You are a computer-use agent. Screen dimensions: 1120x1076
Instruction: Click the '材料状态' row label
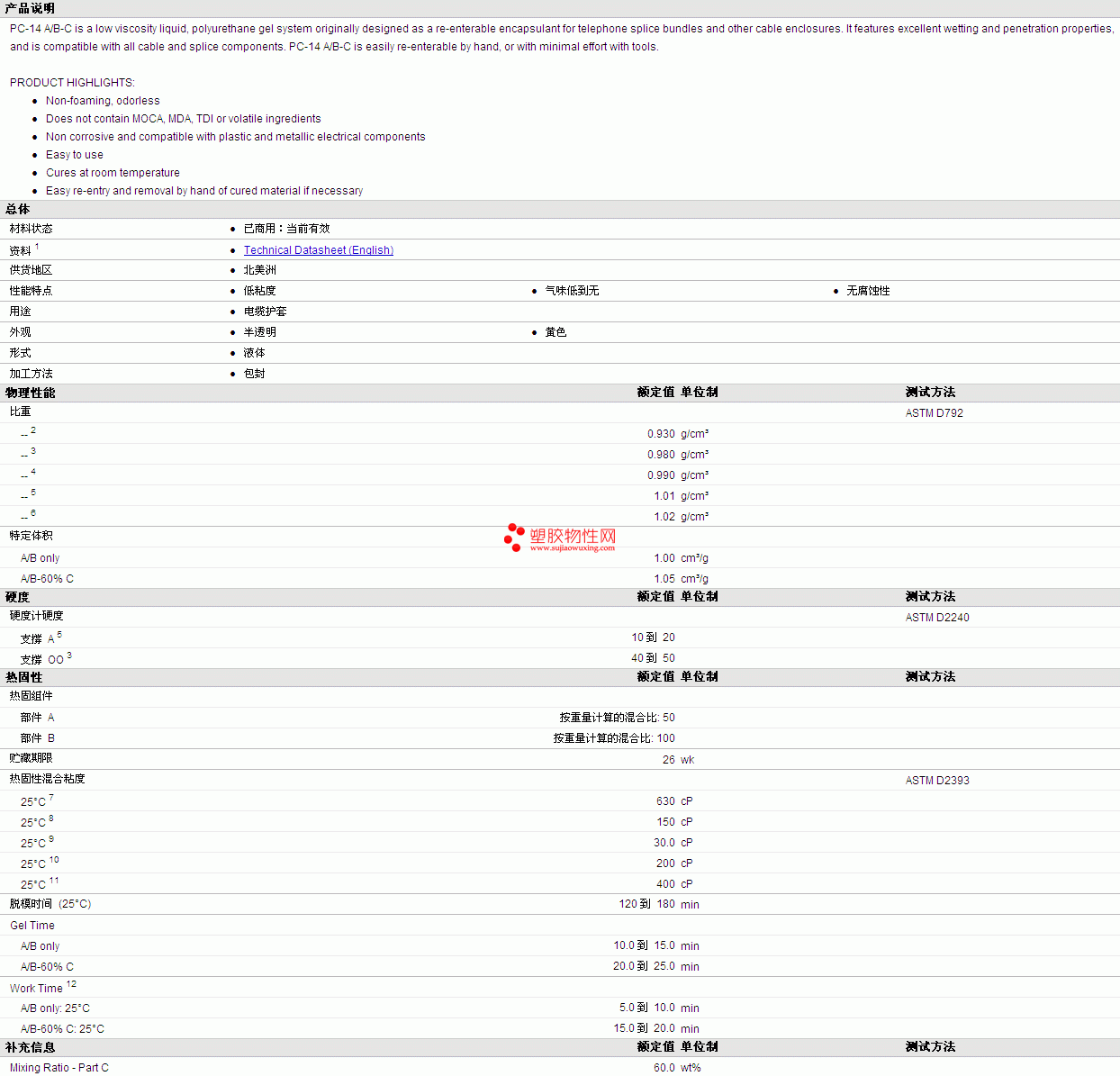[x=32, y=229]
